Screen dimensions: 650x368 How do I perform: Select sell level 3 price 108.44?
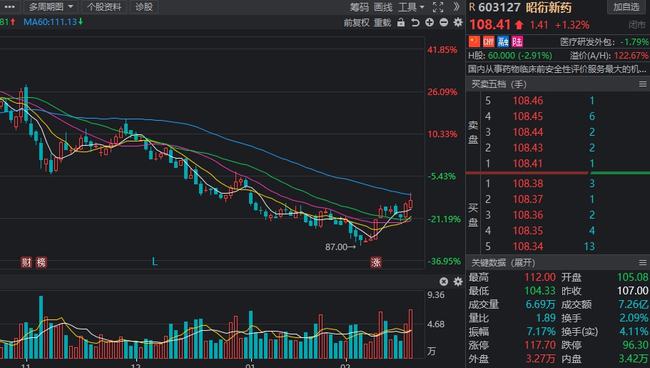(528, 132)
